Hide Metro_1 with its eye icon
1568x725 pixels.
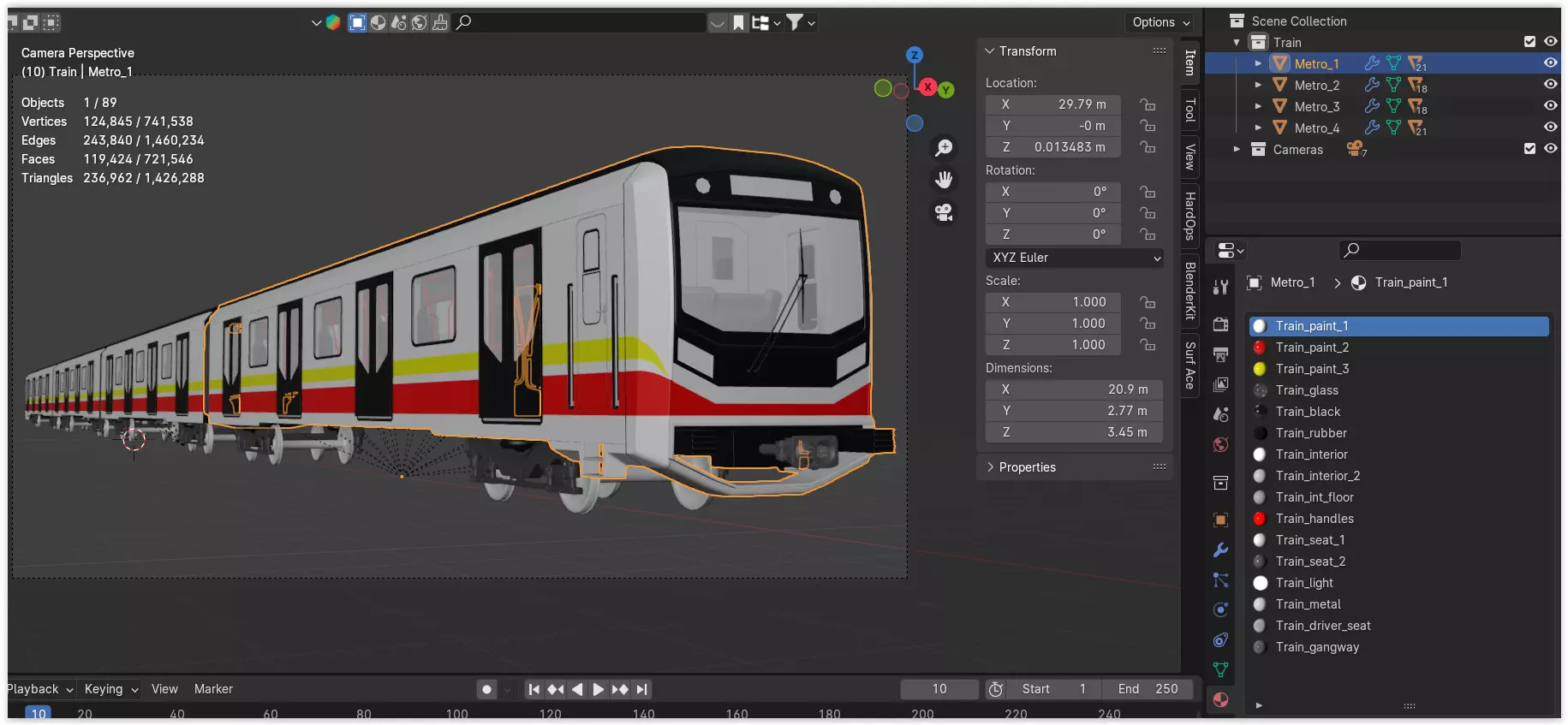1550,62
